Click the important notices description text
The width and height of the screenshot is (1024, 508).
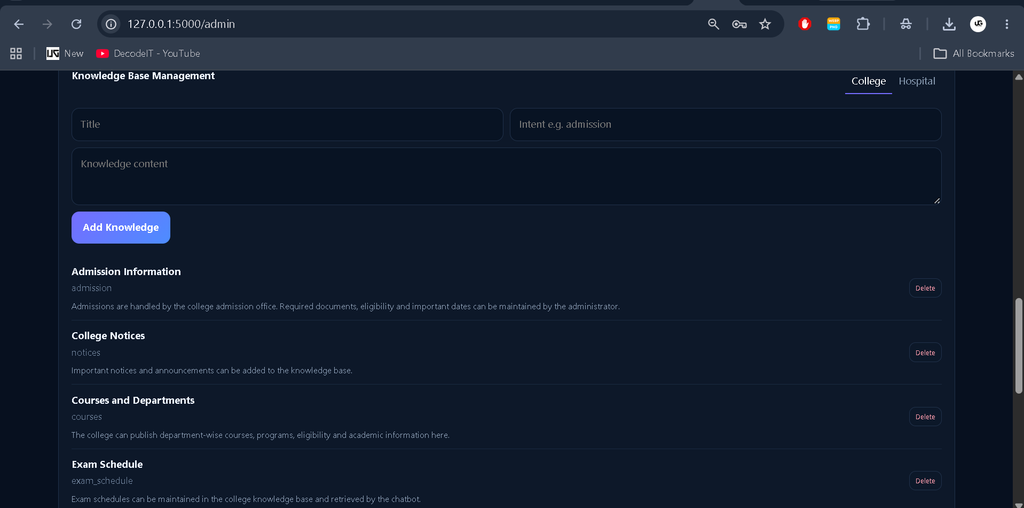(x=212, y=370)
